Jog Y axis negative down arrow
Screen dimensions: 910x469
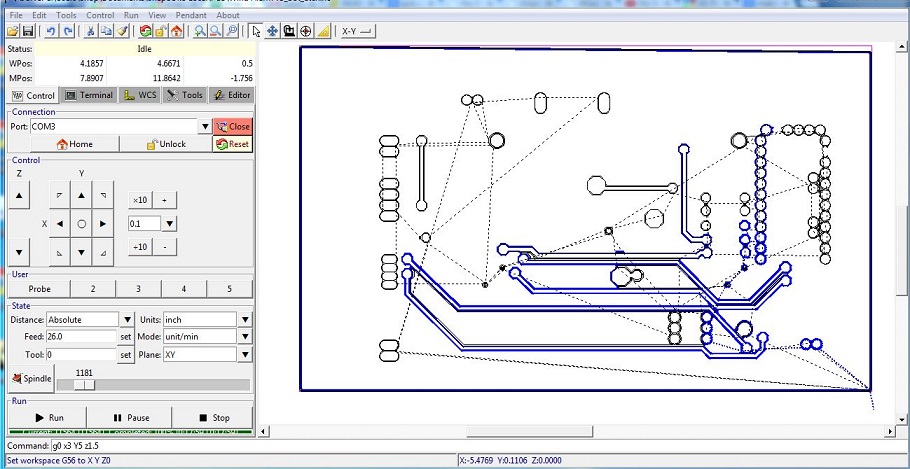pos(82,252)
